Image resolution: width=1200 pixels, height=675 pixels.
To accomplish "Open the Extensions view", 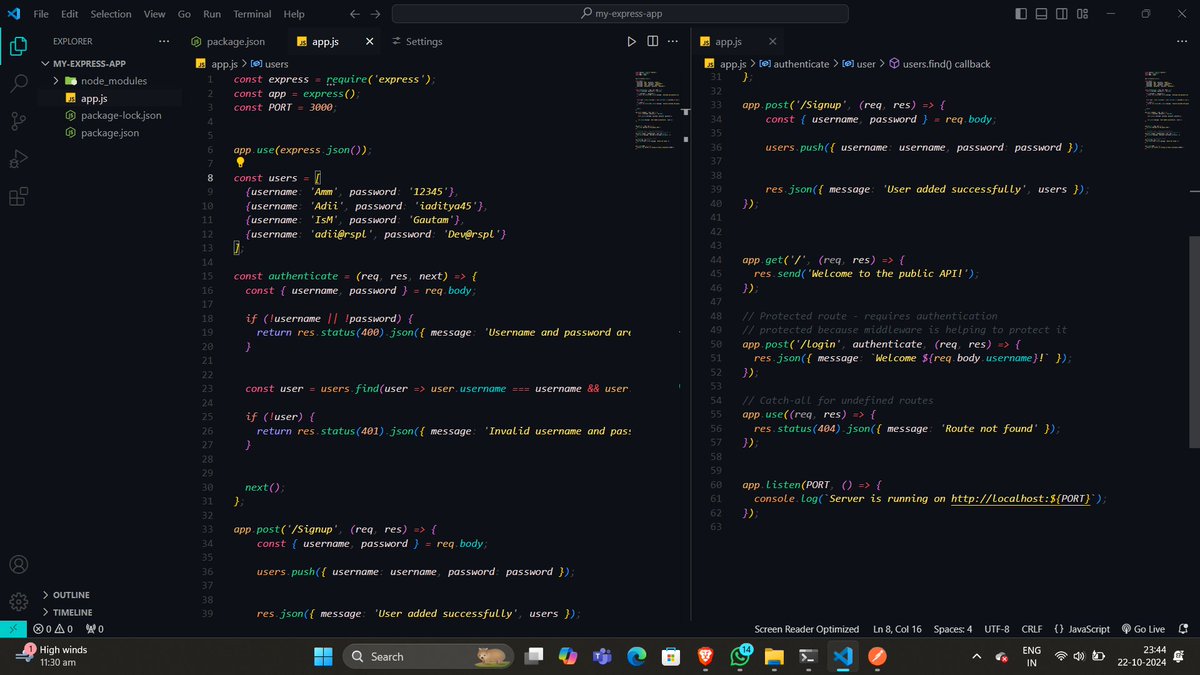I will 18,197.
